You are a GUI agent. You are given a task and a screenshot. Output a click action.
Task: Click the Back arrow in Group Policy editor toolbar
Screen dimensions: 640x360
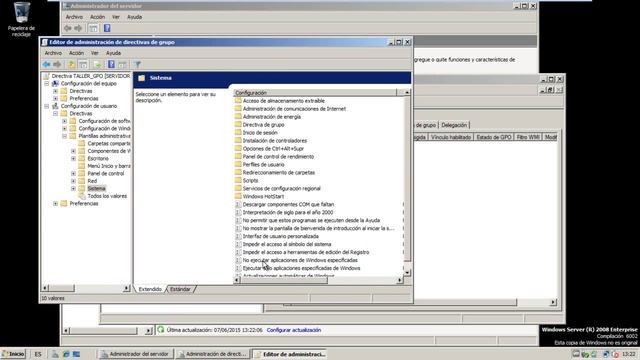point(46,64)
